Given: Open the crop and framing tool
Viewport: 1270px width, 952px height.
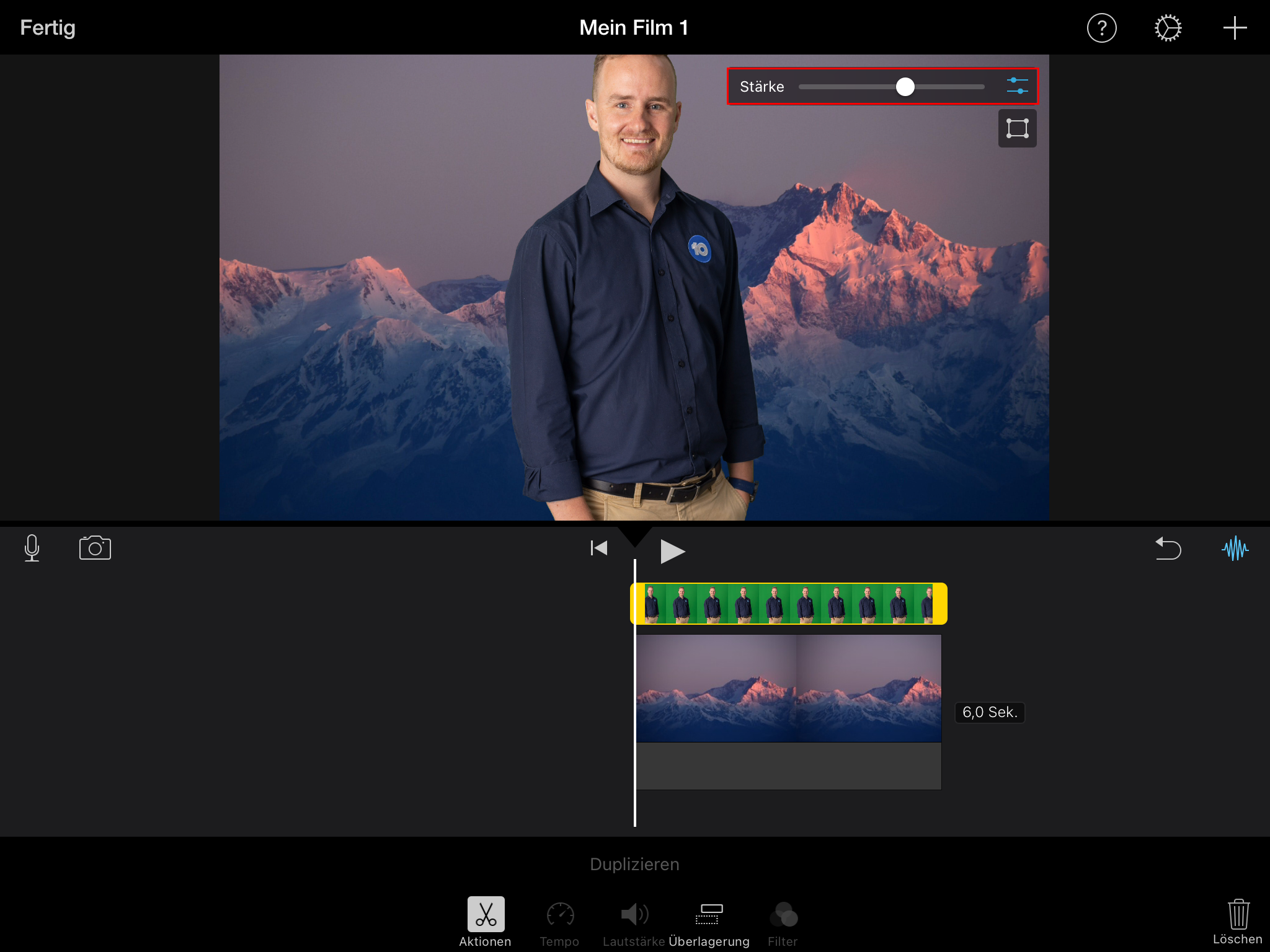Looking at the screenshot, I should pyautogui.click(x=1018, y=128).
